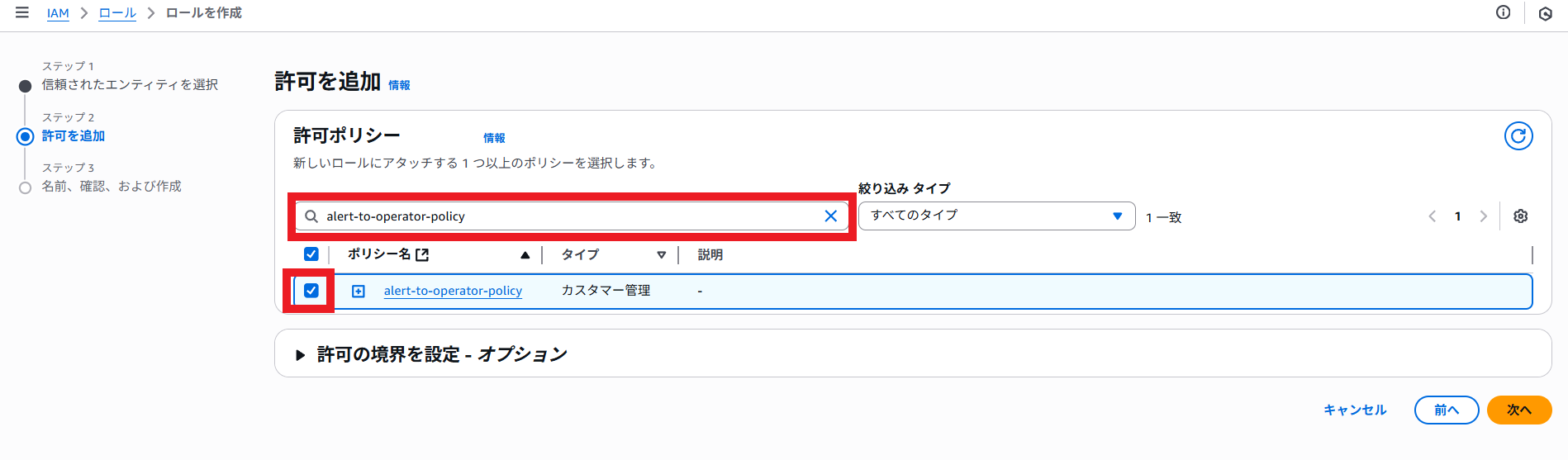Go to ロール breadcrumb link
Viewport: 1568px width, 460px height.
117,13
